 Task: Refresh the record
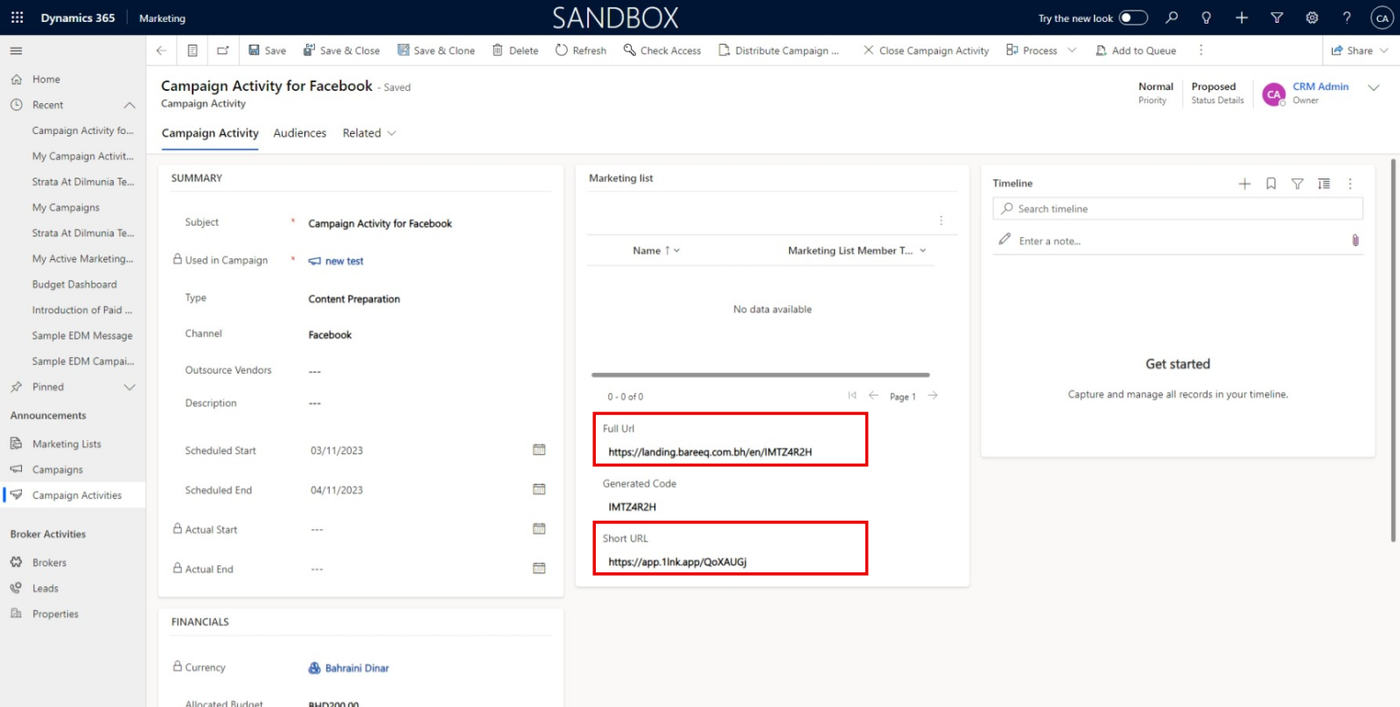pyautogui.click(x=581, y=50)
